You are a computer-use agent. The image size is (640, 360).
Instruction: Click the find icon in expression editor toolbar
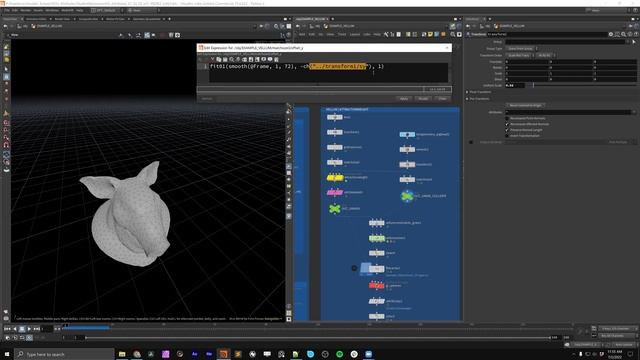click(x=231, y=59)
